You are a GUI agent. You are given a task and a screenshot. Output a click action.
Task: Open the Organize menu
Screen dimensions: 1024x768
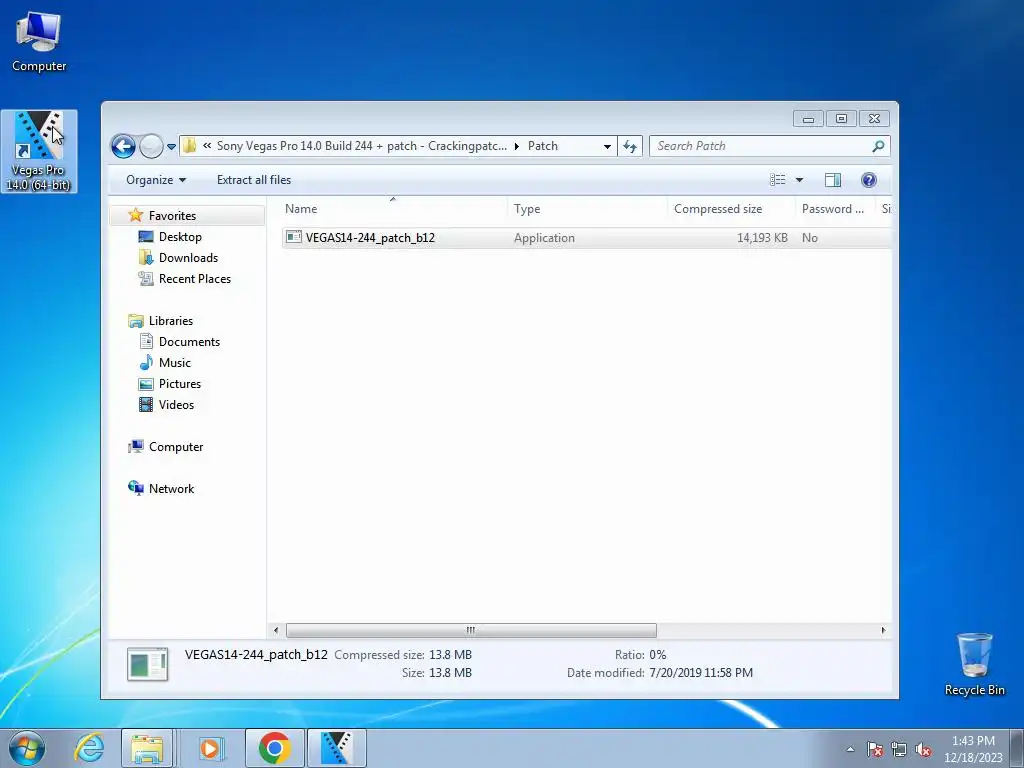coord(156,180)
